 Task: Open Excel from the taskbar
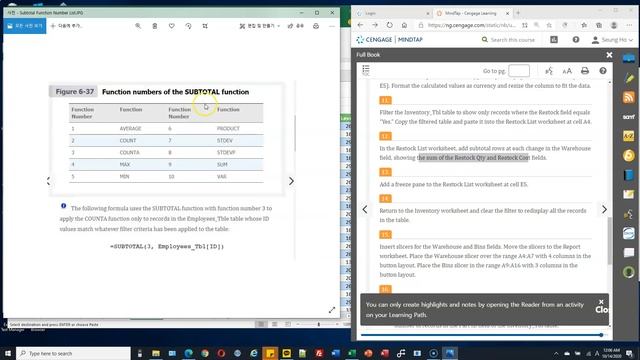[352, 353]
